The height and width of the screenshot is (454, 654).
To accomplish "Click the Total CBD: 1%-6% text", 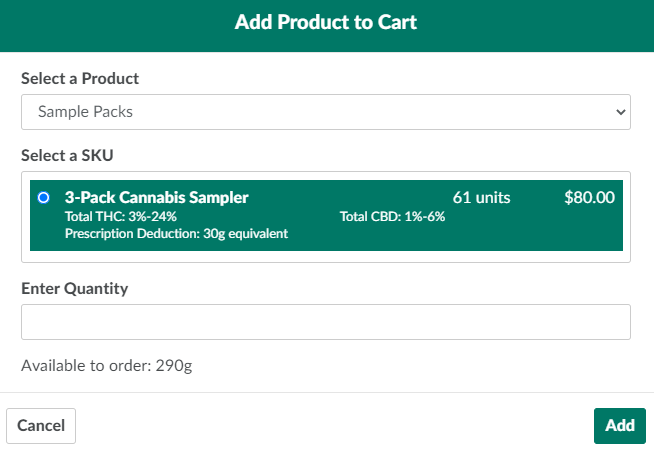I will 392,216.
